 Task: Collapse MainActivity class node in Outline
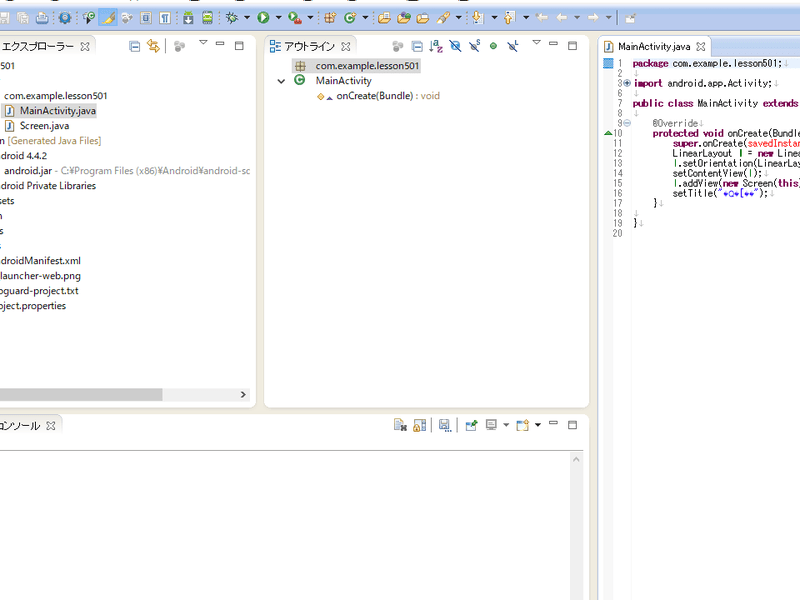[x=282, y=81]
